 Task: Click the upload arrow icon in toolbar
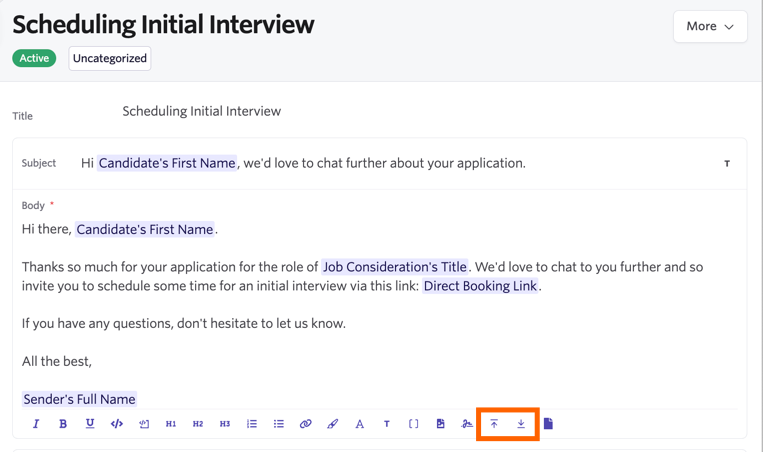(494, 424)
